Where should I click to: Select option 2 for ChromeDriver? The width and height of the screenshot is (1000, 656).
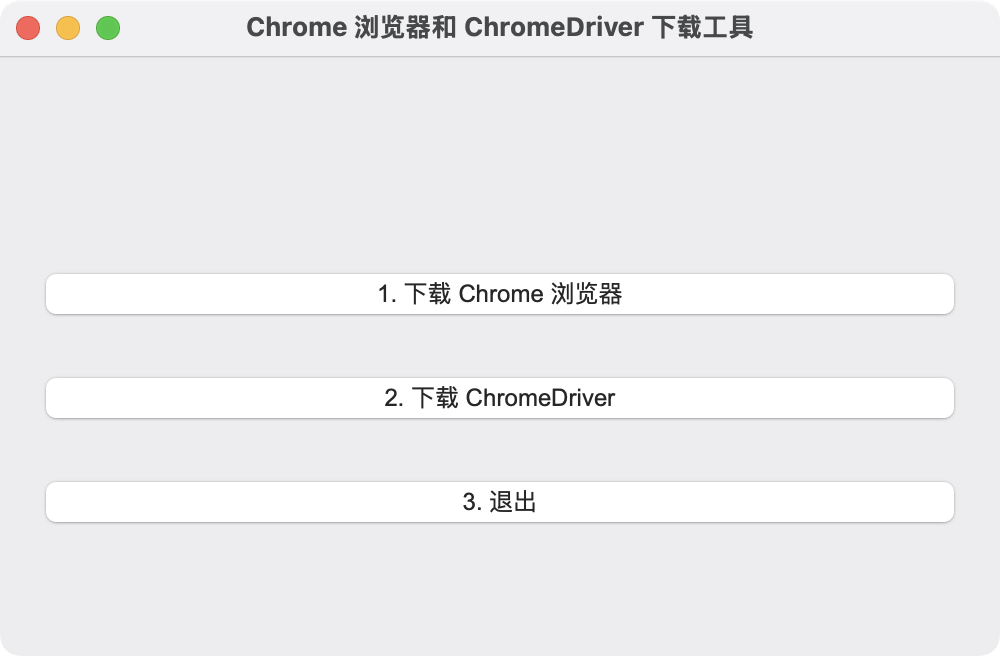tap(500, 398)
